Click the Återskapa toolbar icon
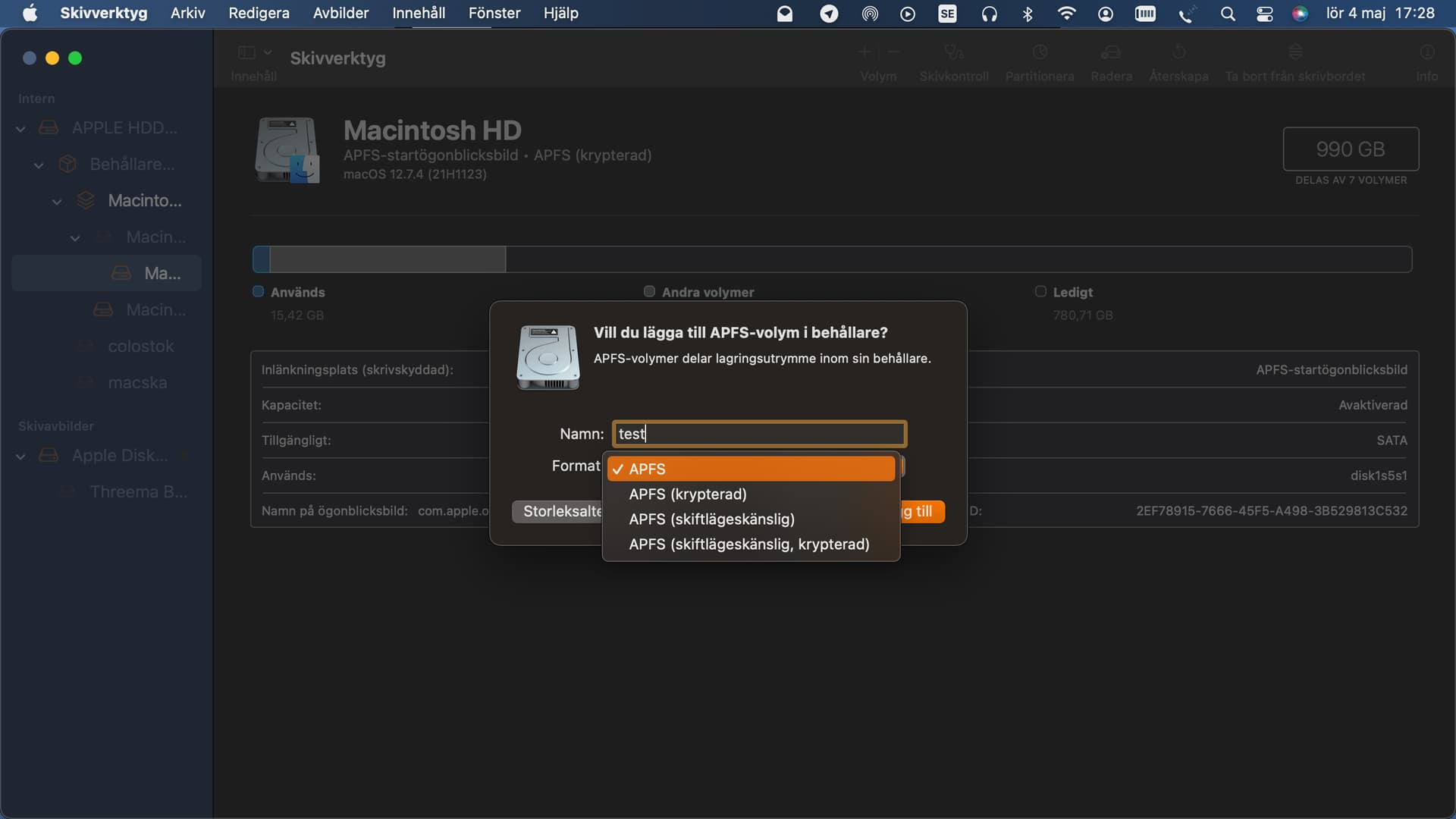1456x819 pixels. 1178,52
